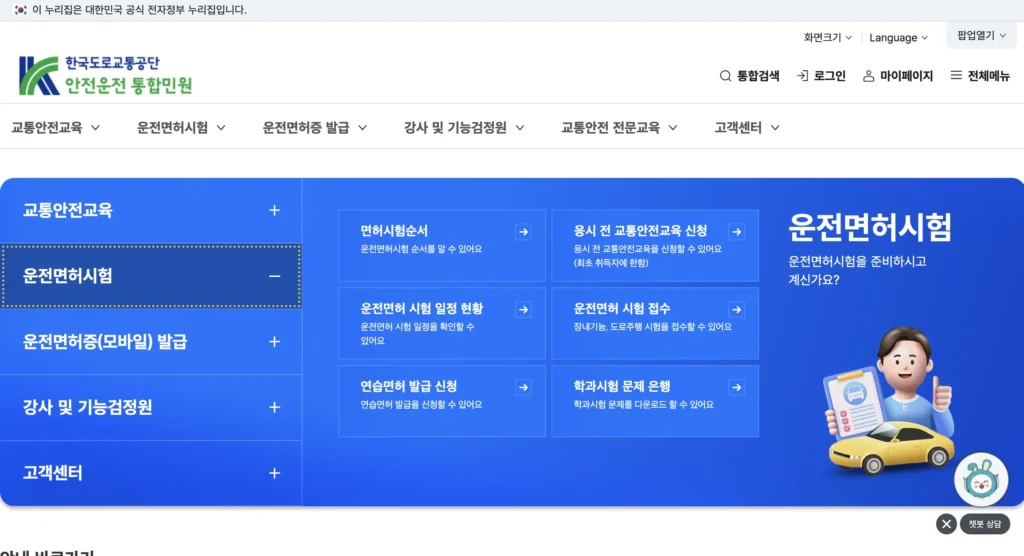The height and width of the screenshot is (556, 1024).
Task: Select 고객센터 tab label in side panel
Action: coord(53,473)
